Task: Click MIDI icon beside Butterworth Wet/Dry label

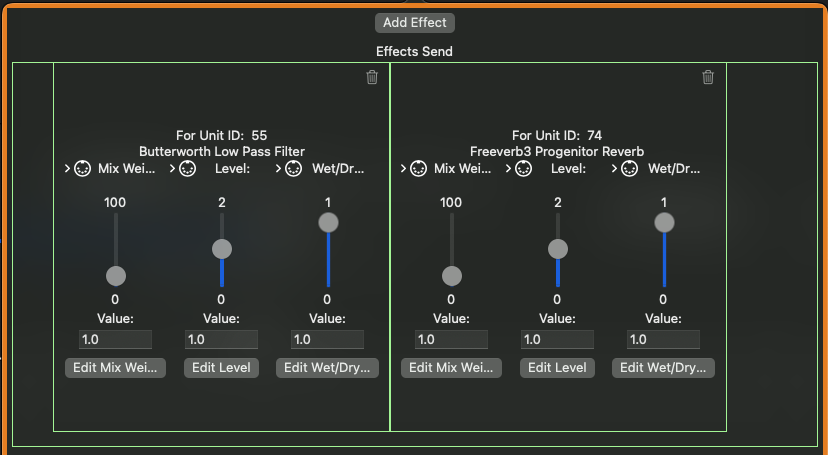Action: 294,169
